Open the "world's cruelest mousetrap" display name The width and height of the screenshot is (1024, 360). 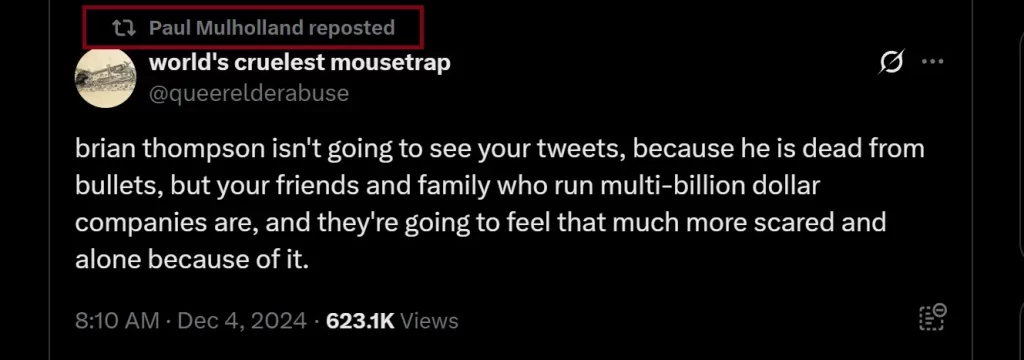[x=300, y=63]
